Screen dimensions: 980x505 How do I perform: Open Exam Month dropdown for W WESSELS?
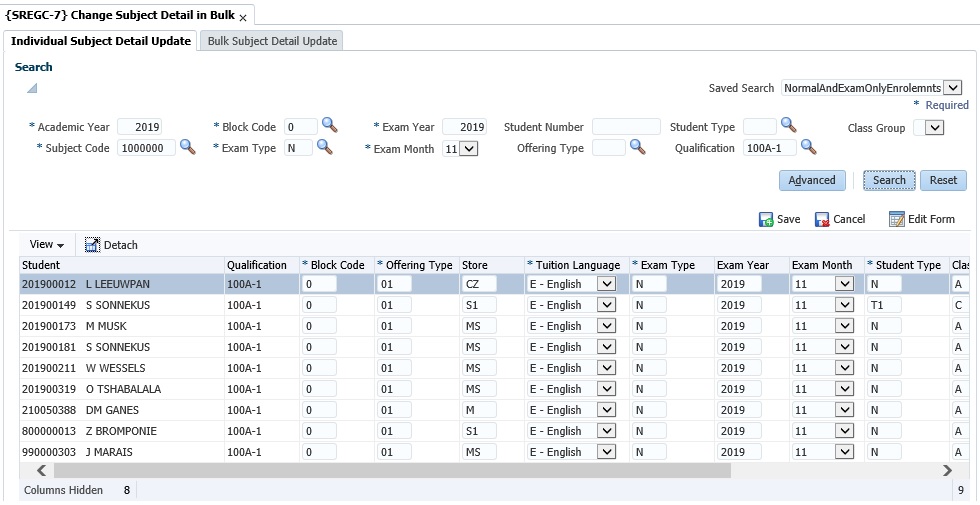click(x=844, y=368)
